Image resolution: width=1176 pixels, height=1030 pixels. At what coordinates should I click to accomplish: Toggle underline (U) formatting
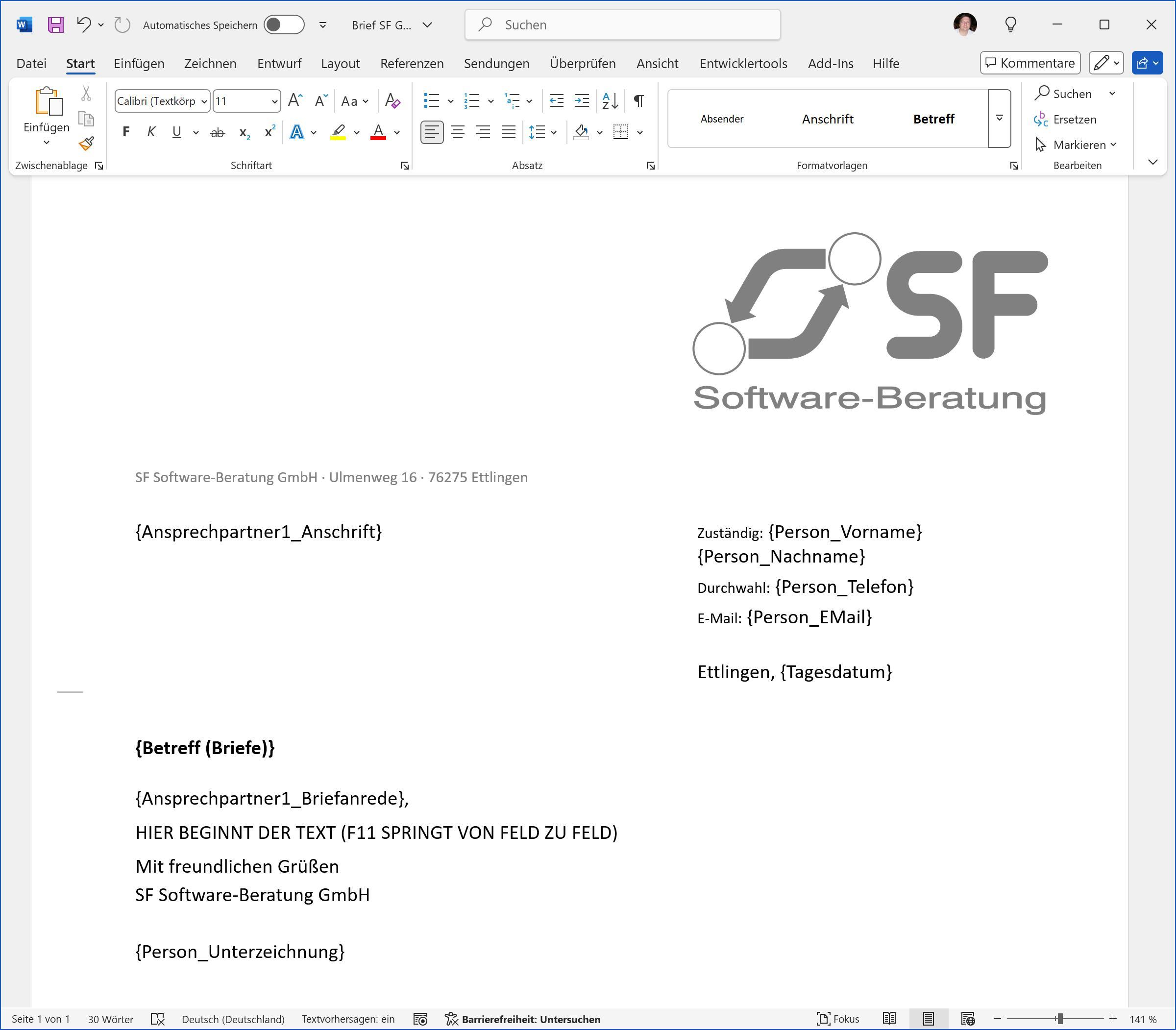[176, 132]
